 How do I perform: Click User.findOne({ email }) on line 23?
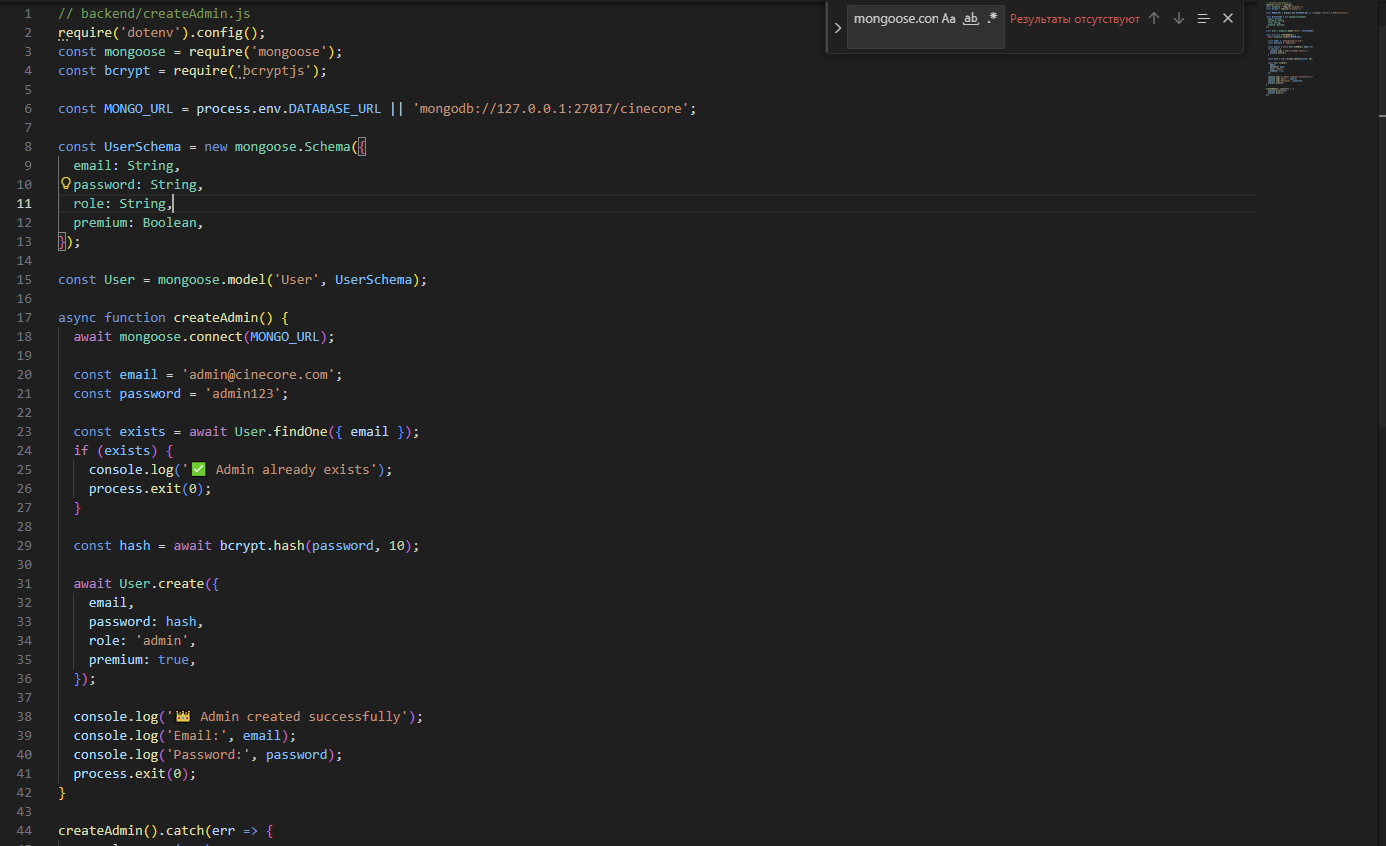tap(323, 431)
